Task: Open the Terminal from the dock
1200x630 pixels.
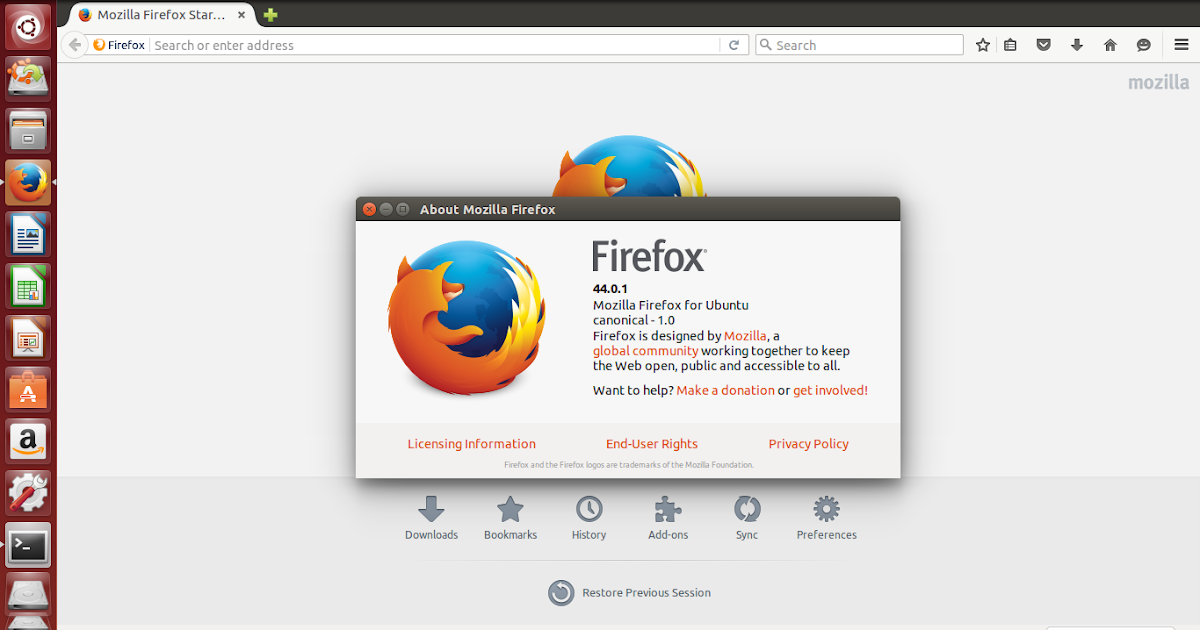Action: click(28, 545)
